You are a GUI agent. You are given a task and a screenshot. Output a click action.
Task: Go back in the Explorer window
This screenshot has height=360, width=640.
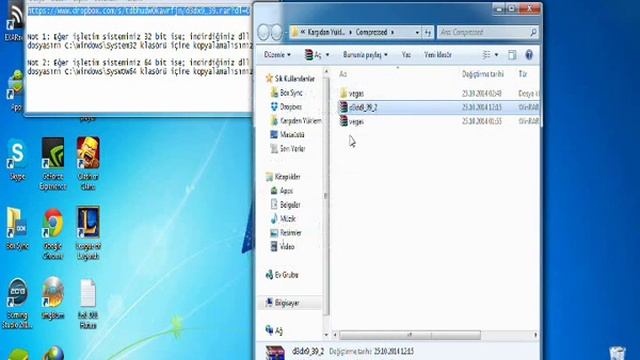264,32
